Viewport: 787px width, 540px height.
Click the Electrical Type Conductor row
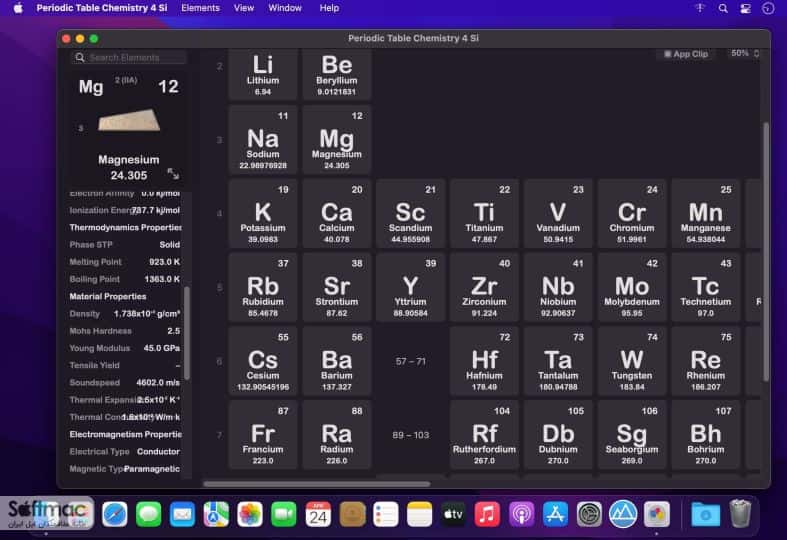pos(124,452)
